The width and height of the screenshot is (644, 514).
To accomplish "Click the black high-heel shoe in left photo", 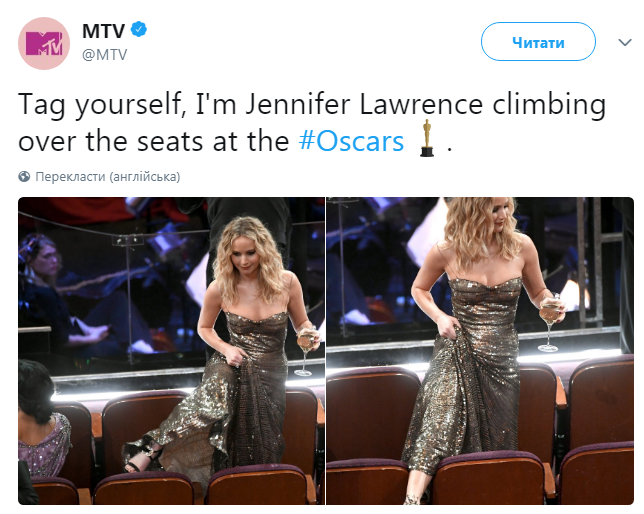I will [x=142, y=458].
